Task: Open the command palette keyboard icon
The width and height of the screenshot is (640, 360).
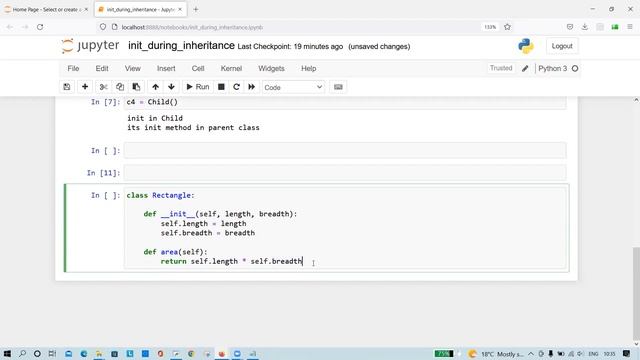Action: pos(338,87)
